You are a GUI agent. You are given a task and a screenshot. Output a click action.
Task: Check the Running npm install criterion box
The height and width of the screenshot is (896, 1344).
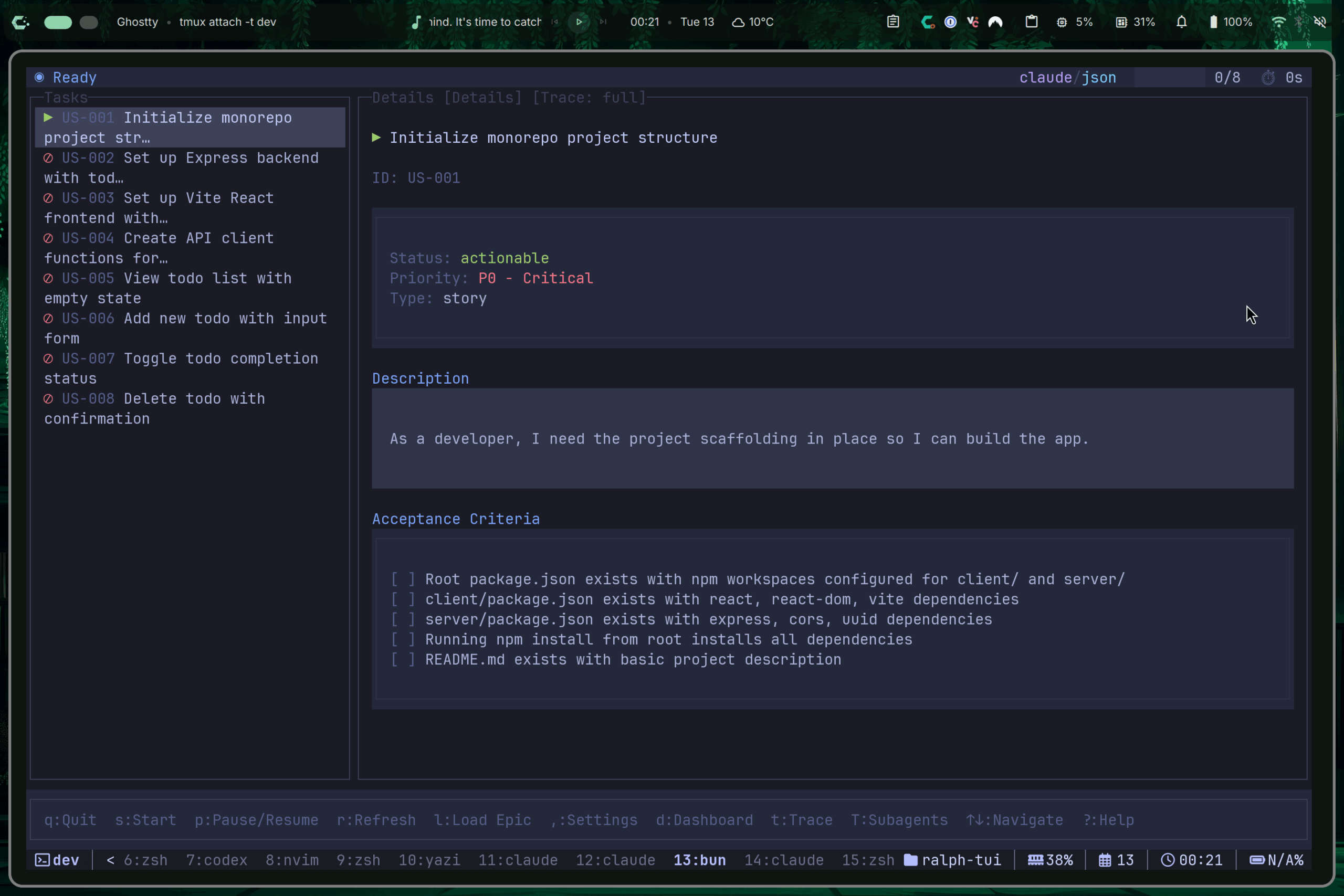coord(403,639)
